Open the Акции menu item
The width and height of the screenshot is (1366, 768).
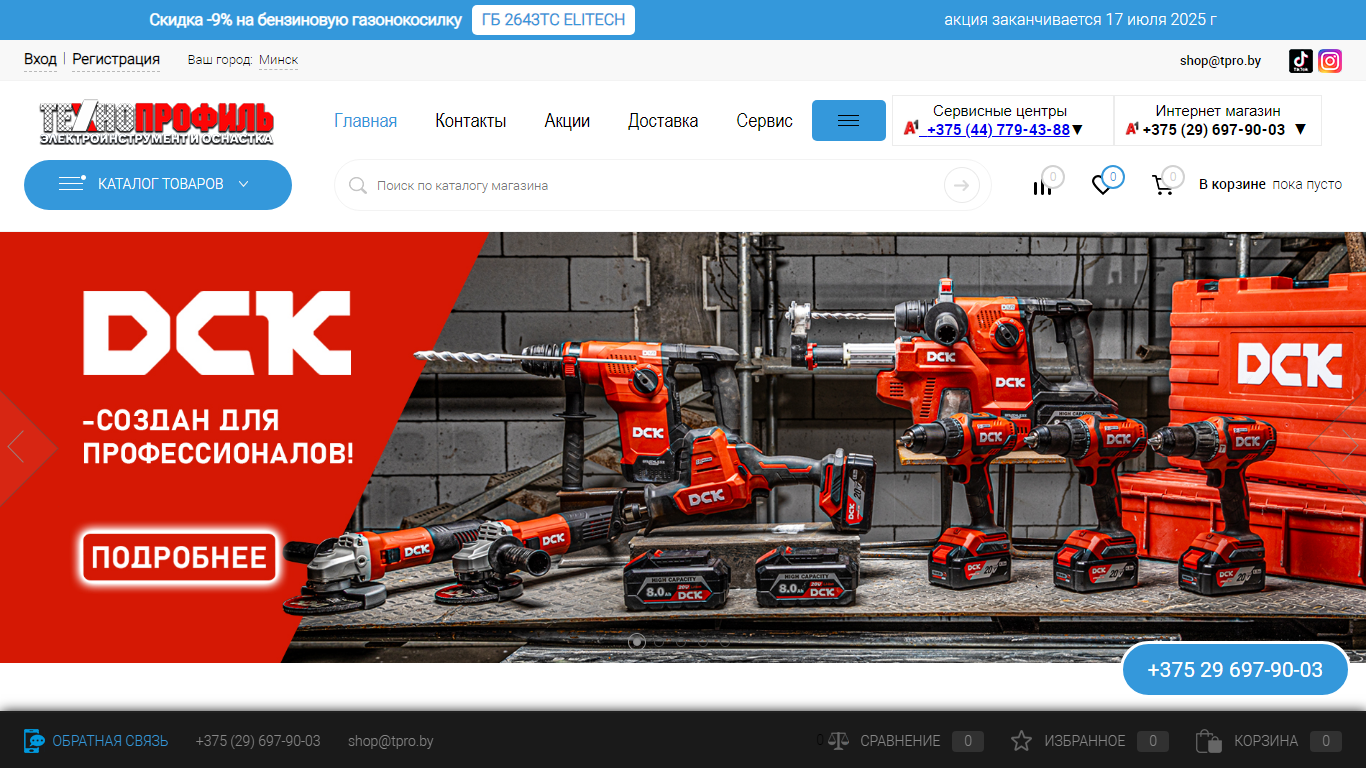pos(567,121)
